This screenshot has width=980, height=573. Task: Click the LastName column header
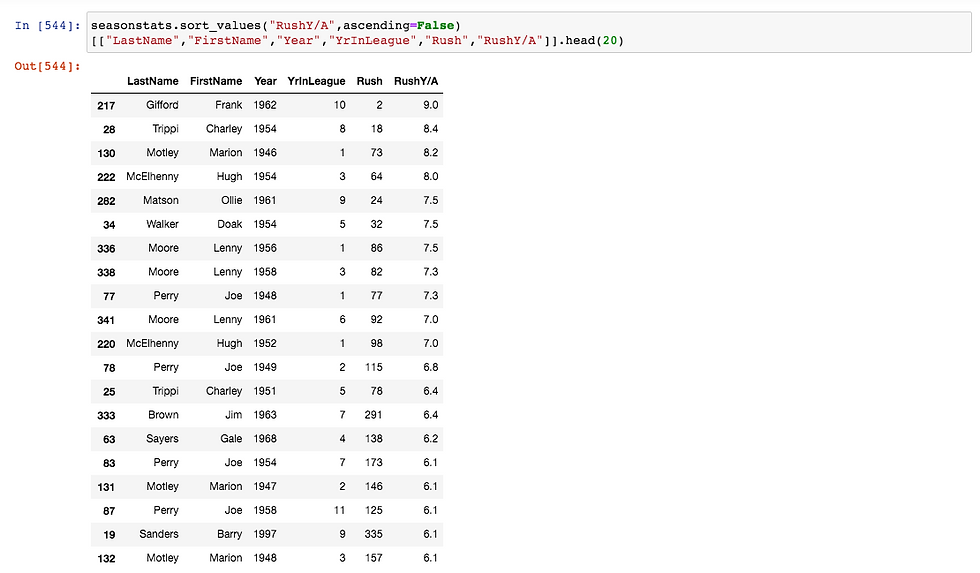(152, 81)
